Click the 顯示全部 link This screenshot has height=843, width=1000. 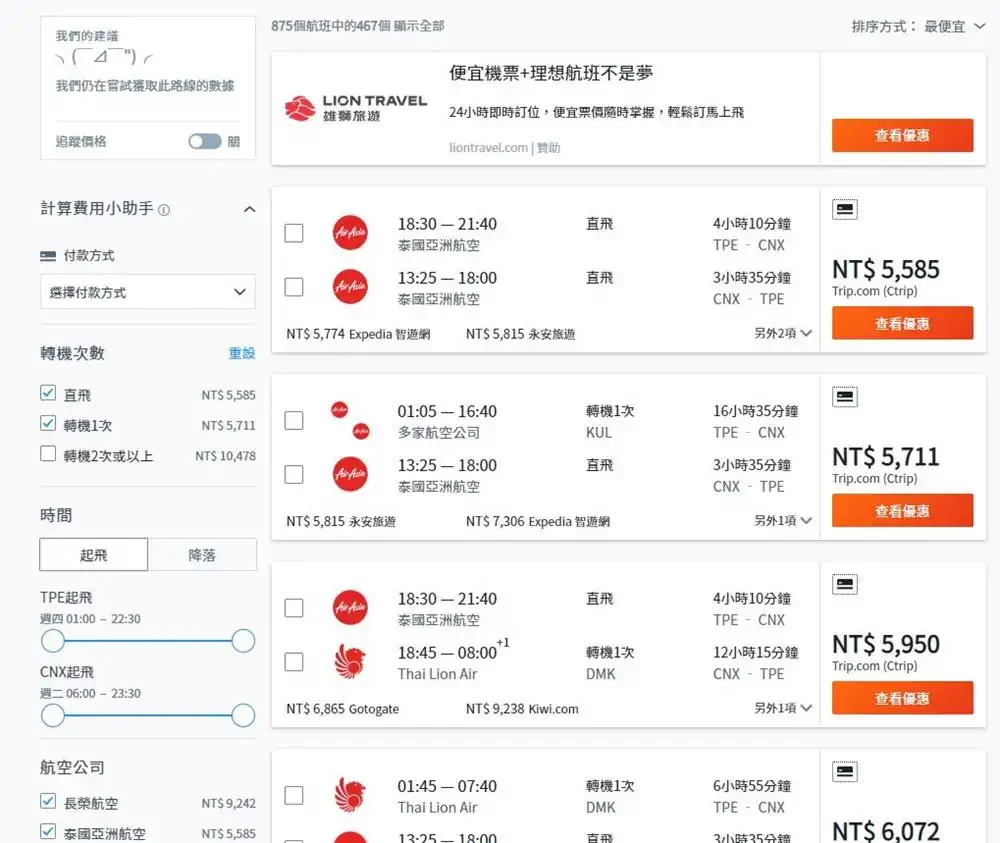click(x=419, y=26)
